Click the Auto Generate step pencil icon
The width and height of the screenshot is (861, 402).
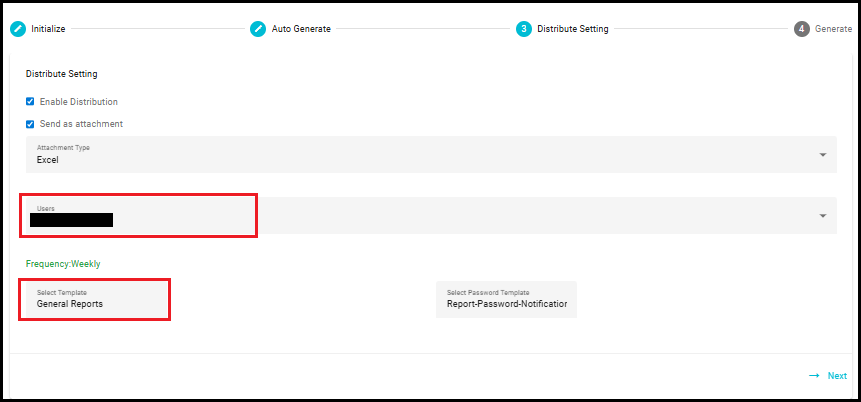click(x=258, y=29)
